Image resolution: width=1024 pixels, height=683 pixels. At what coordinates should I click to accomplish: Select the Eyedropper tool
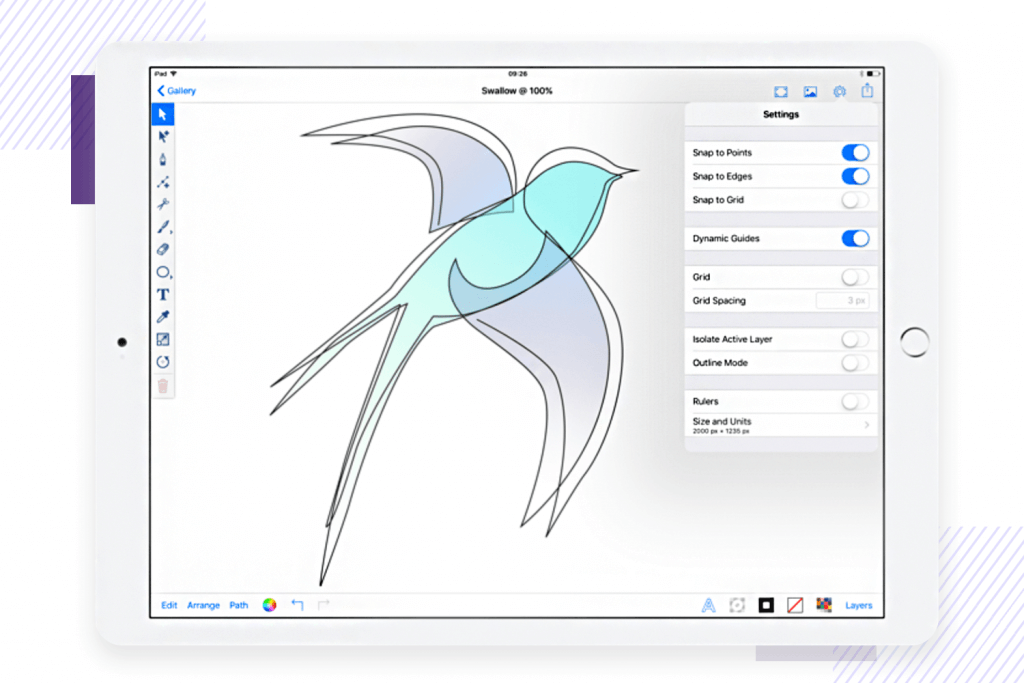[x=163, y=317]
